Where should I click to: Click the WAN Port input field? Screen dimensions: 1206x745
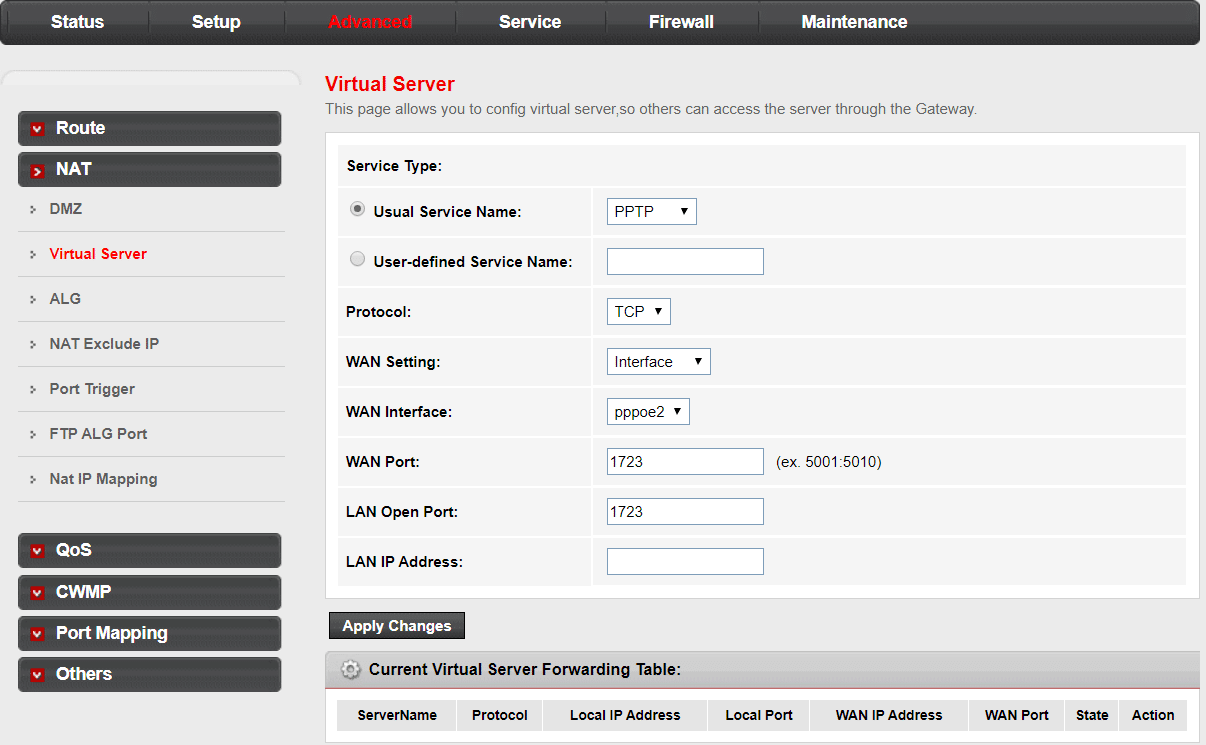685,462
